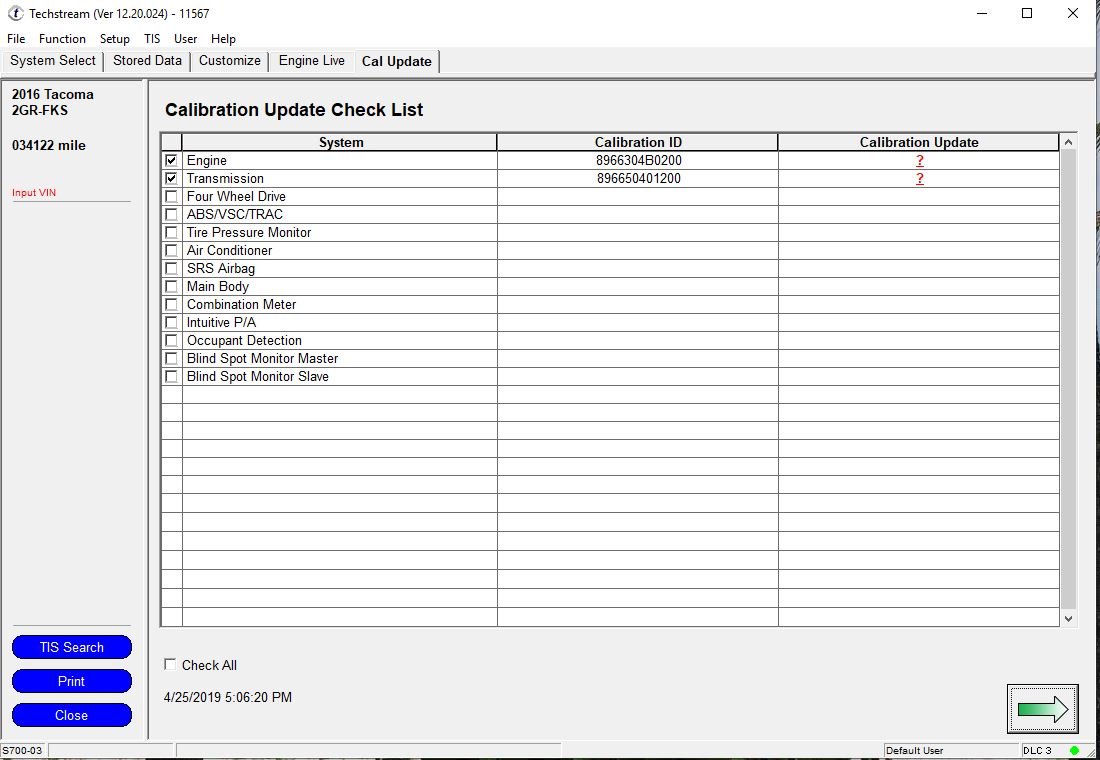Image resolution: width=1100 pixels, height=760 pixels.
Task: Click the Calibration Update column header
Action: [919, 142]
